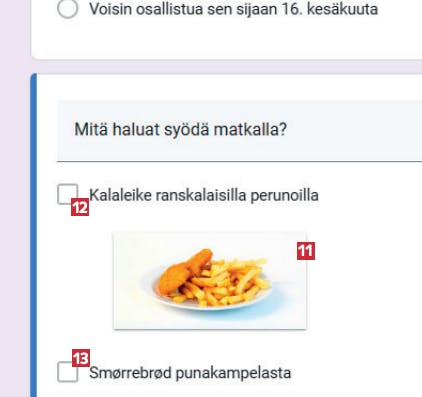The width and height of the screenshot is (422, 397).
Task: Click the red badge numbered 13
Action: click(81, 358)
